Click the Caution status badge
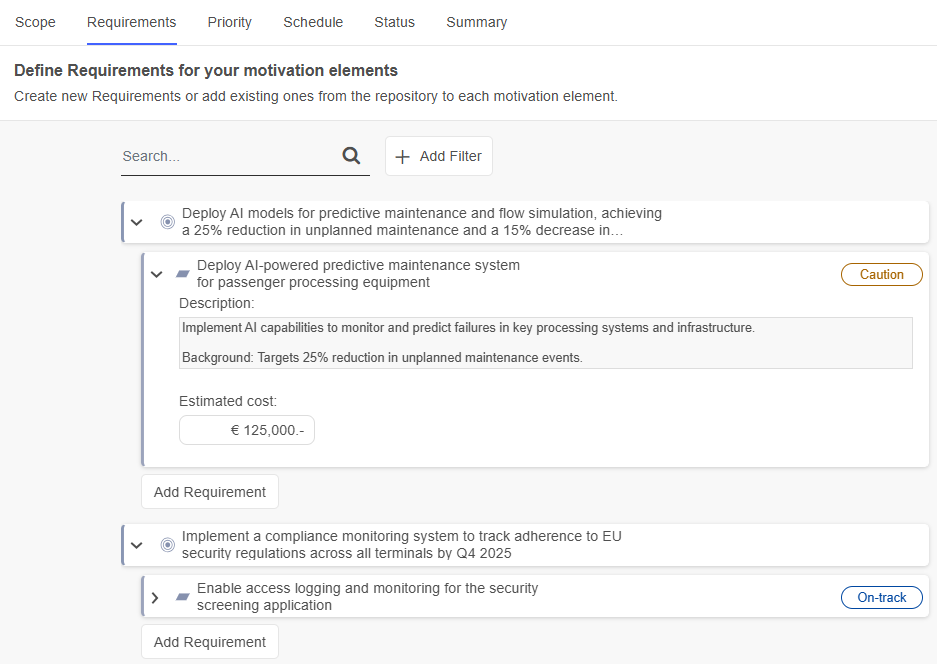This screenshot has height=664, width=937. [881, 275]
